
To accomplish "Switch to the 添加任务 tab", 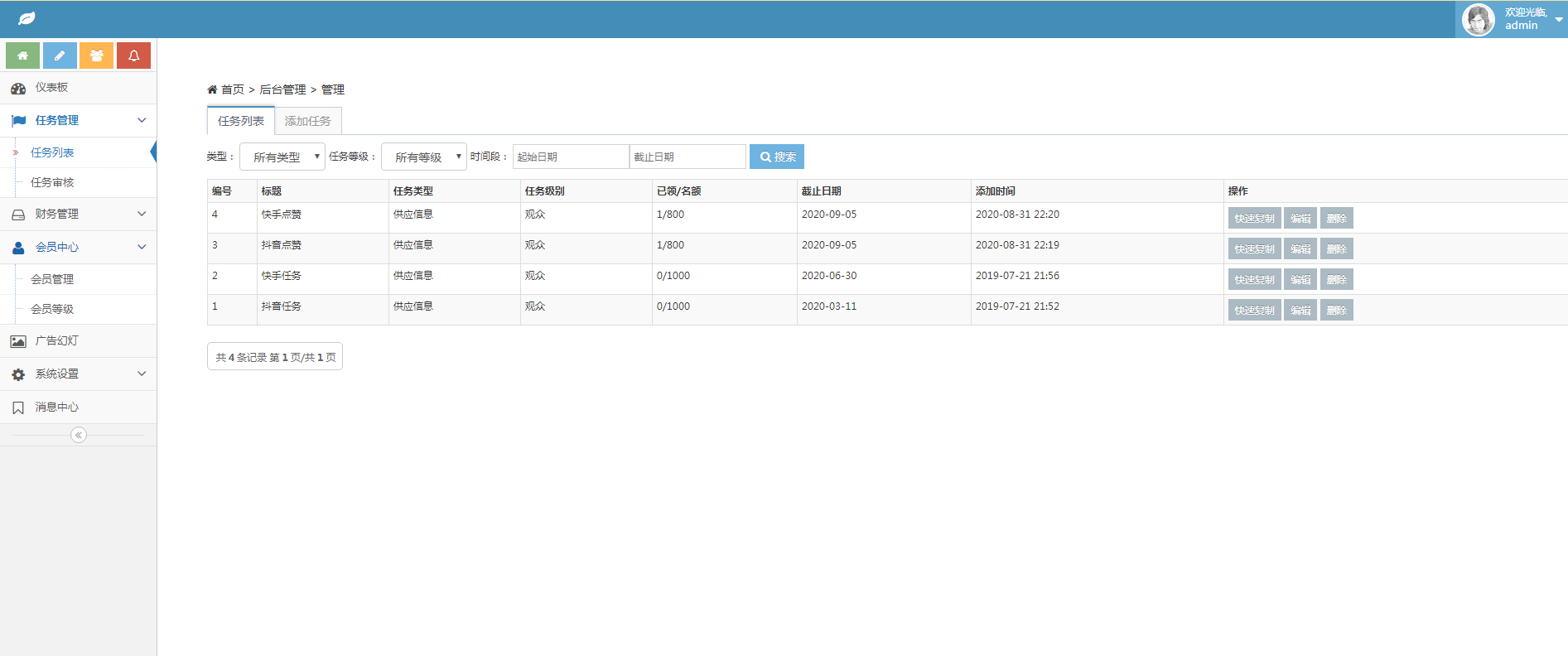I will point(307,121).
